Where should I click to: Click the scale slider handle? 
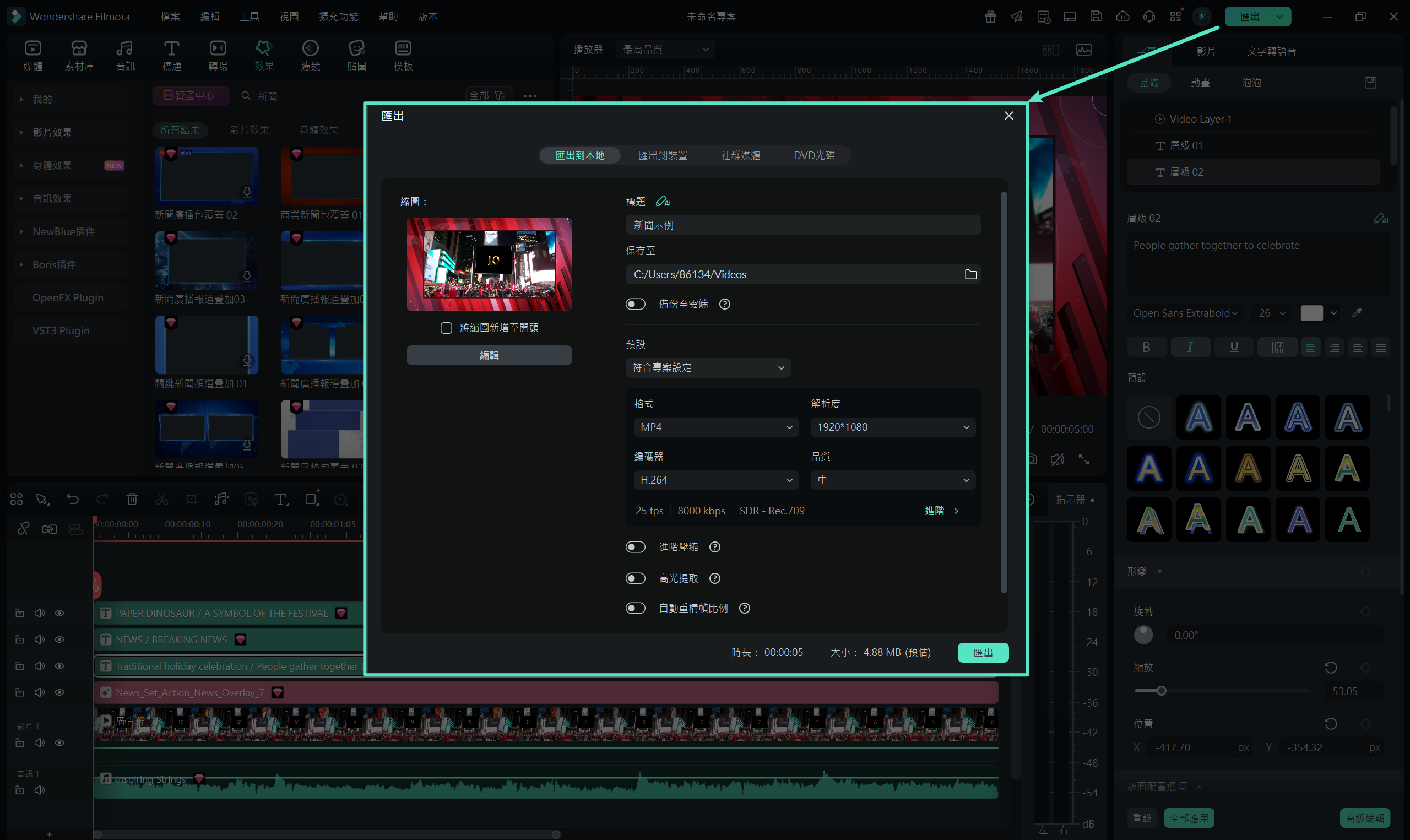coord(1161,691)
